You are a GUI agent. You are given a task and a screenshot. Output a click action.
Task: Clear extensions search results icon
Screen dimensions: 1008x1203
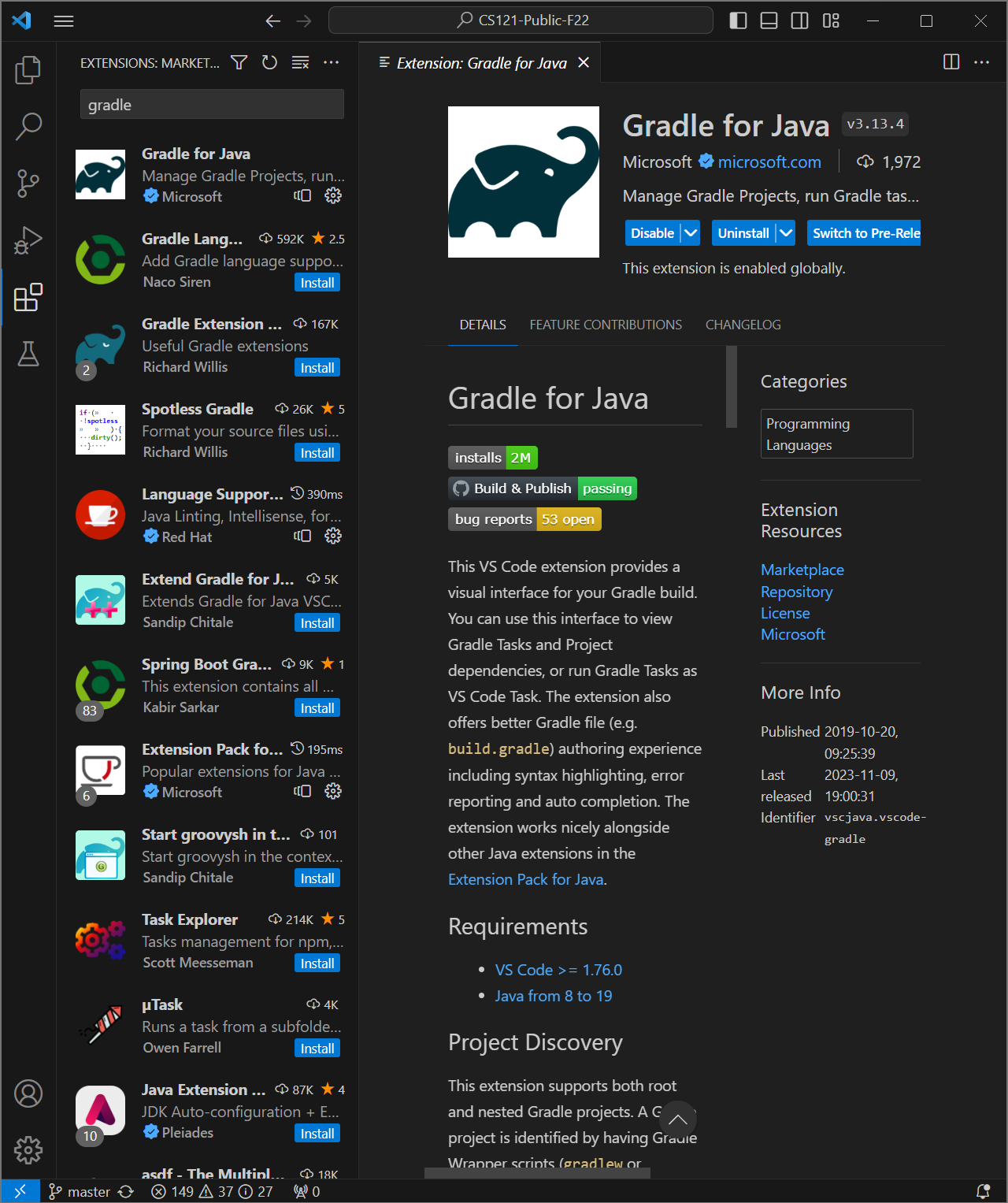300,62
